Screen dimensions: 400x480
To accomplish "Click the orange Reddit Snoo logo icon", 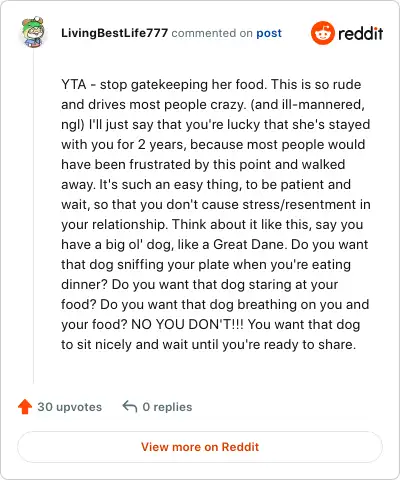I will 322,33.
